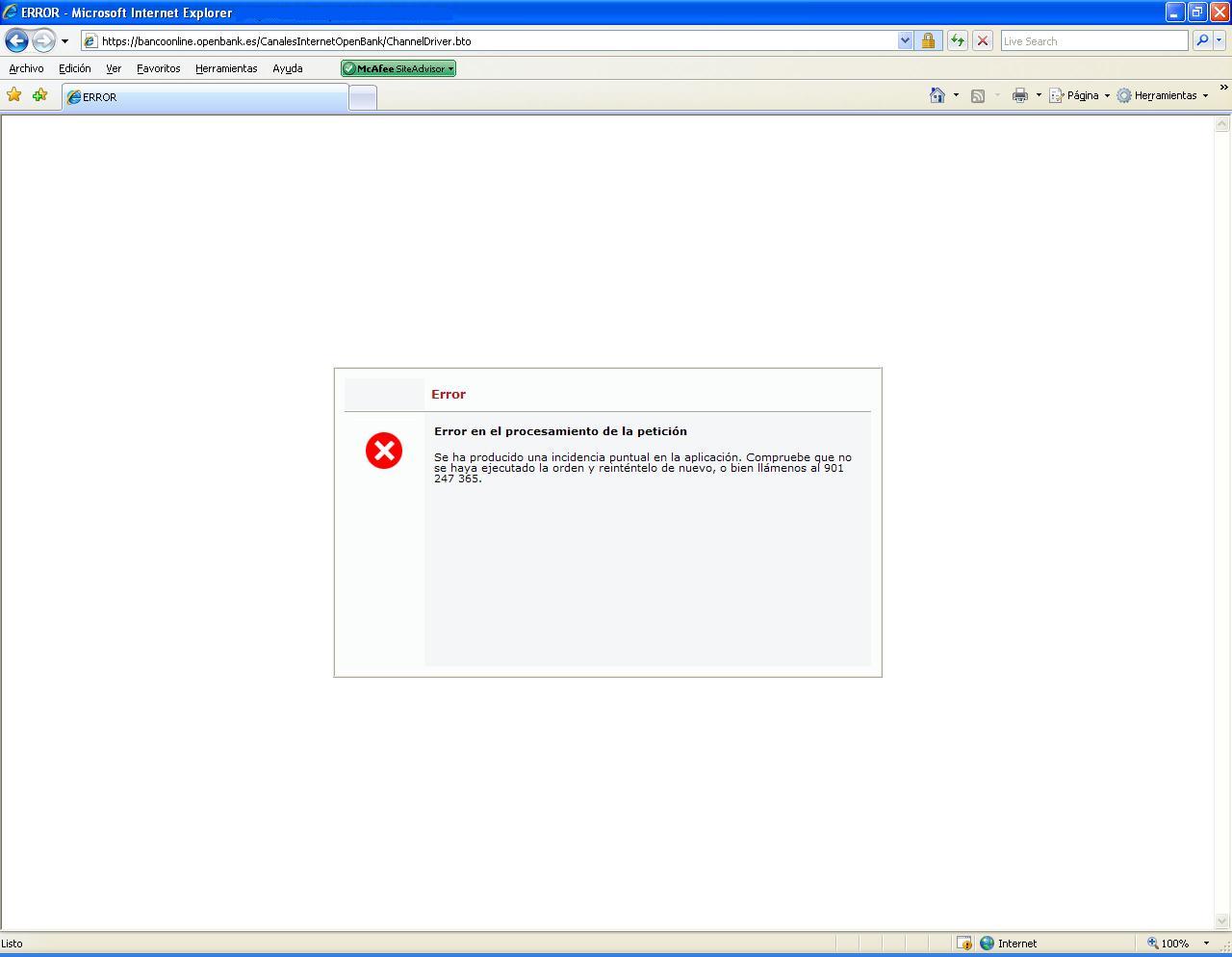The width and height of the screenshot is (1232, 957).
Task: Click inside the Live Search field
Action: (1093, 40)
